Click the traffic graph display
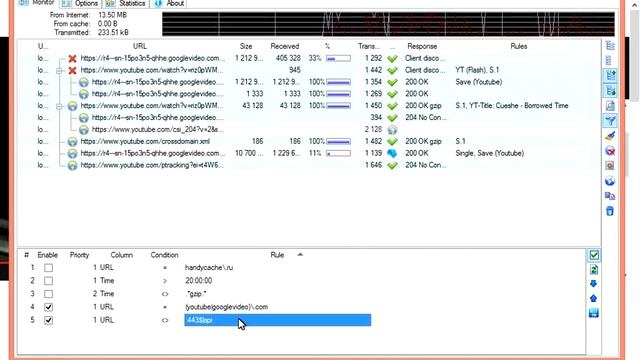640x360 pixels. pos(388,24)
